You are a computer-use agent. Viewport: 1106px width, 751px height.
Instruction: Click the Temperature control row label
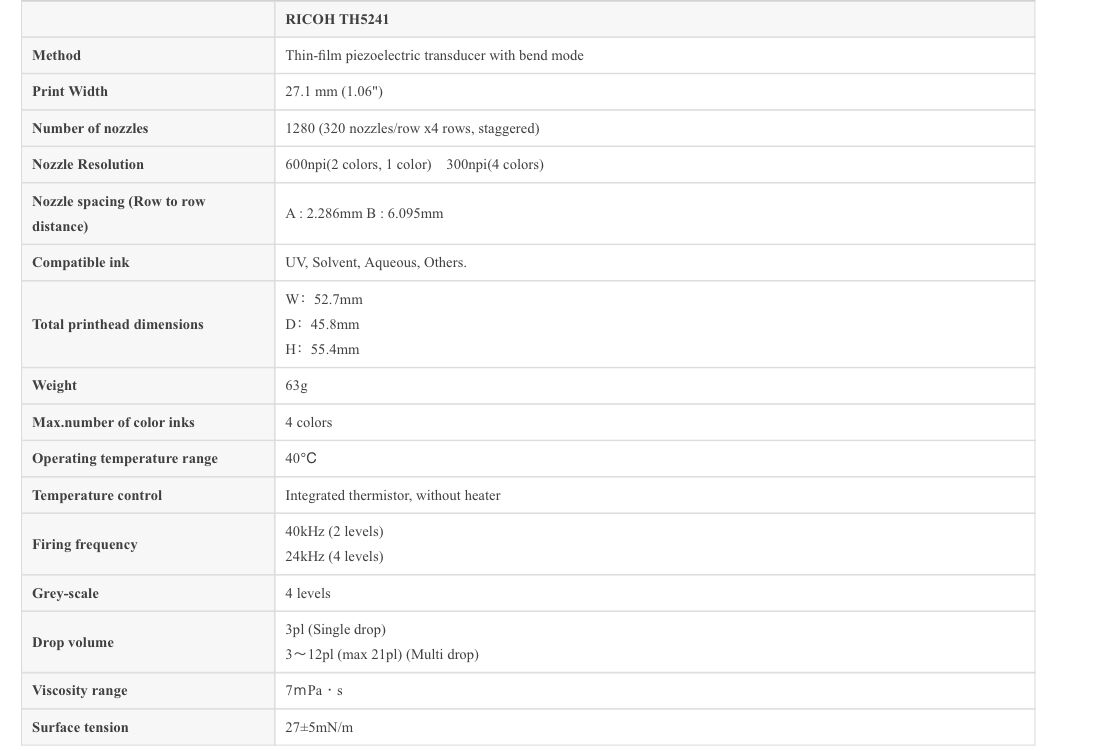(x=97, y=496)
